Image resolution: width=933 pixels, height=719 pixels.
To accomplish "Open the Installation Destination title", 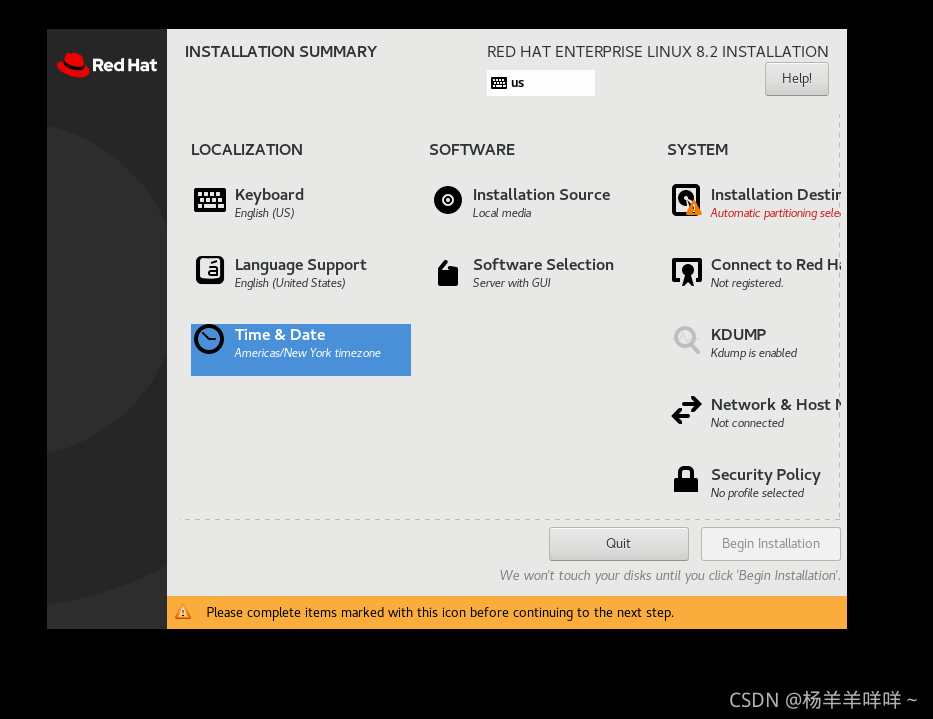I will pos(775,195).
